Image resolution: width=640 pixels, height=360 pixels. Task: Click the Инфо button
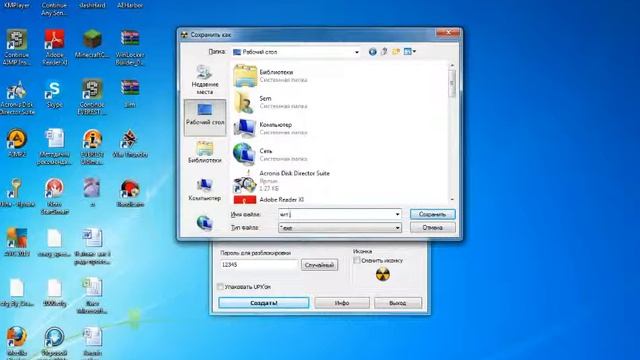[x=342, y=303]
